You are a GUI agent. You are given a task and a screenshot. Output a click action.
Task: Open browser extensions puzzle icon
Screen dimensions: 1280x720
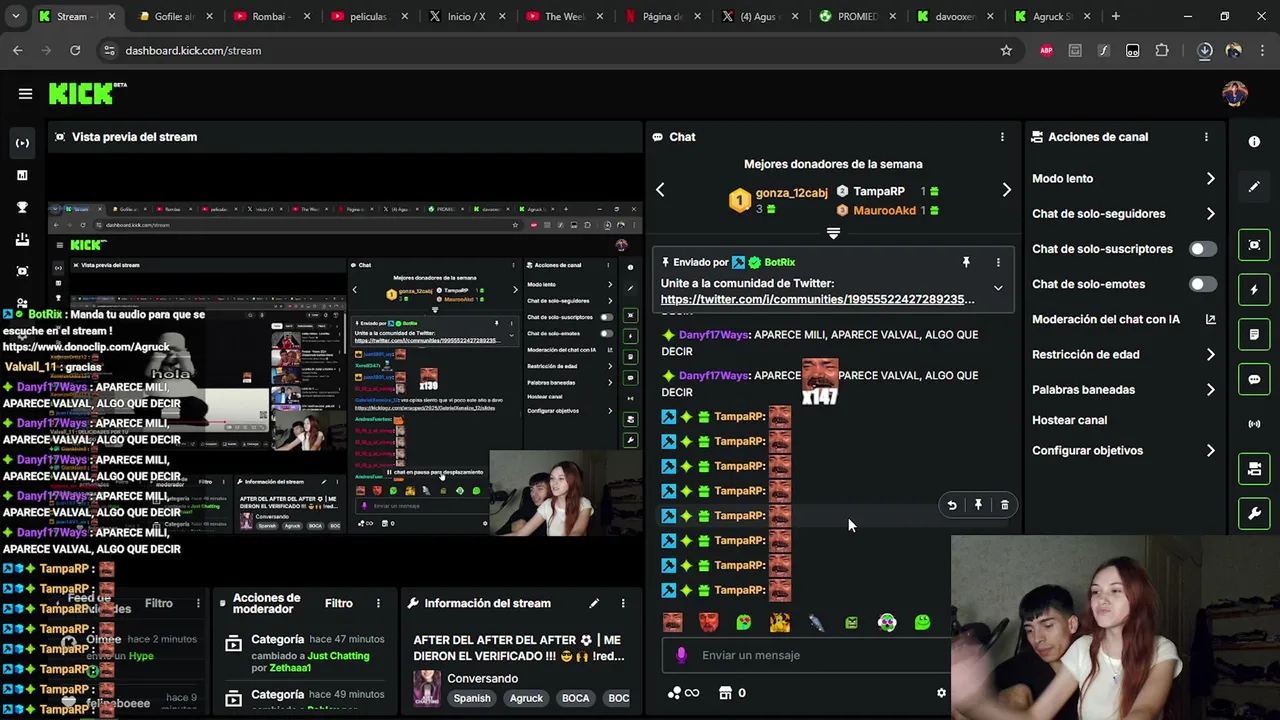pos(1162,50)
